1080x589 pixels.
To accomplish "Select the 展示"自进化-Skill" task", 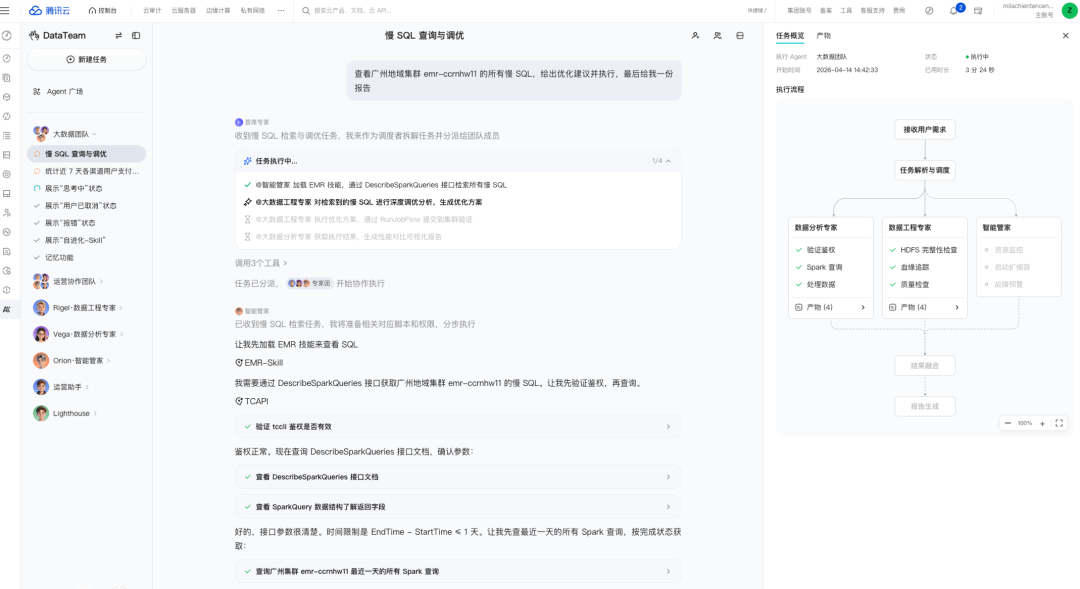I will tap(87, 240).
